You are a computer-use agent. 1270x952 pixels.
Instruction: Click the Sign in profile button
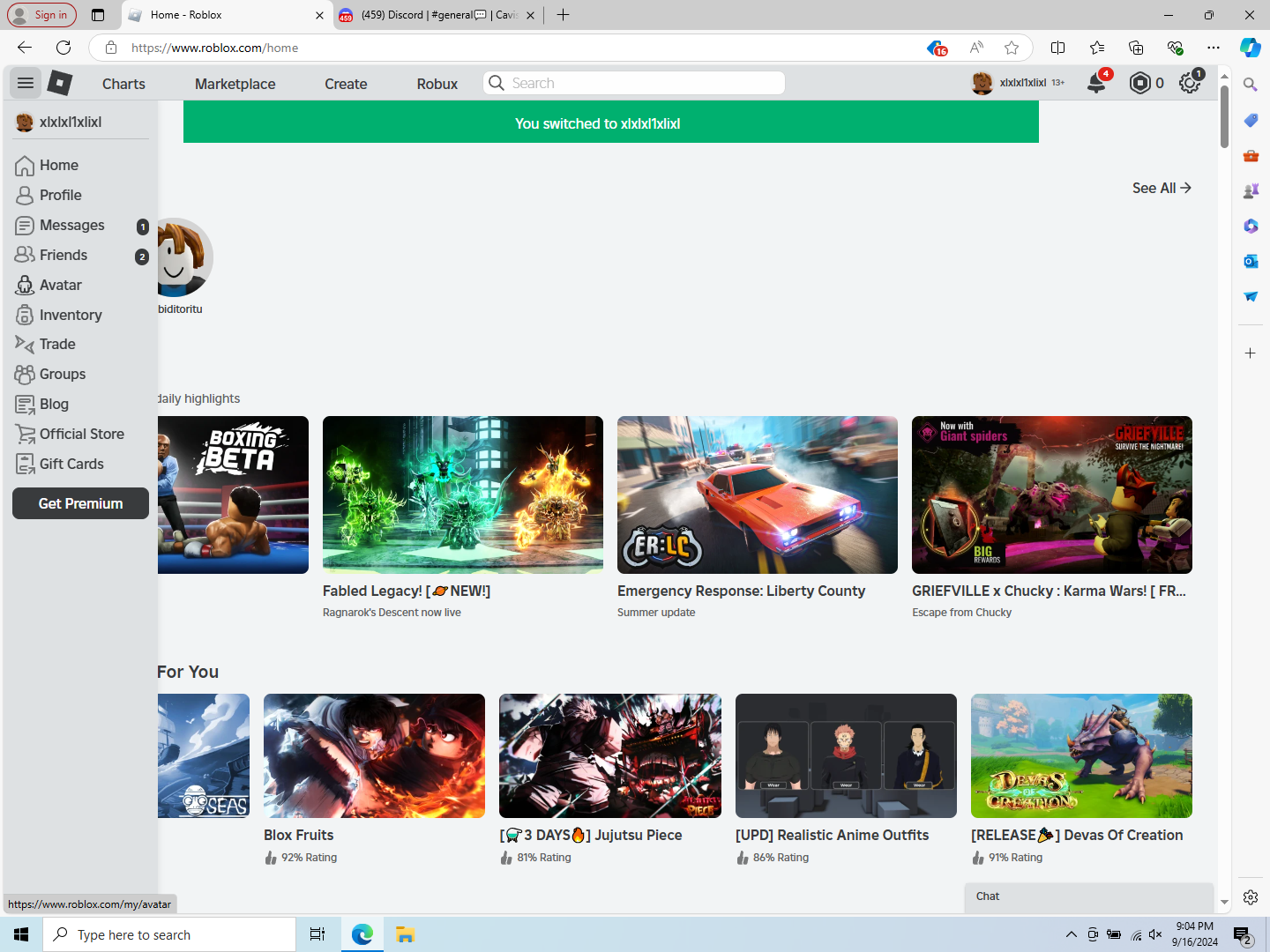tap(41, 15)
